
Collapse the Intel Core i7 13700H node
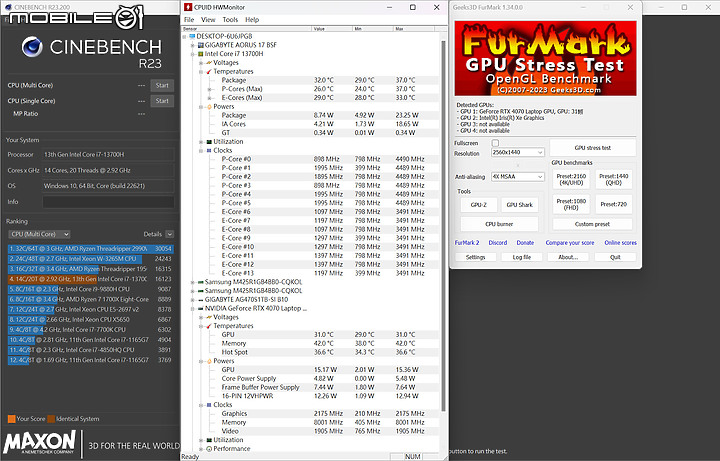[193, 54]
